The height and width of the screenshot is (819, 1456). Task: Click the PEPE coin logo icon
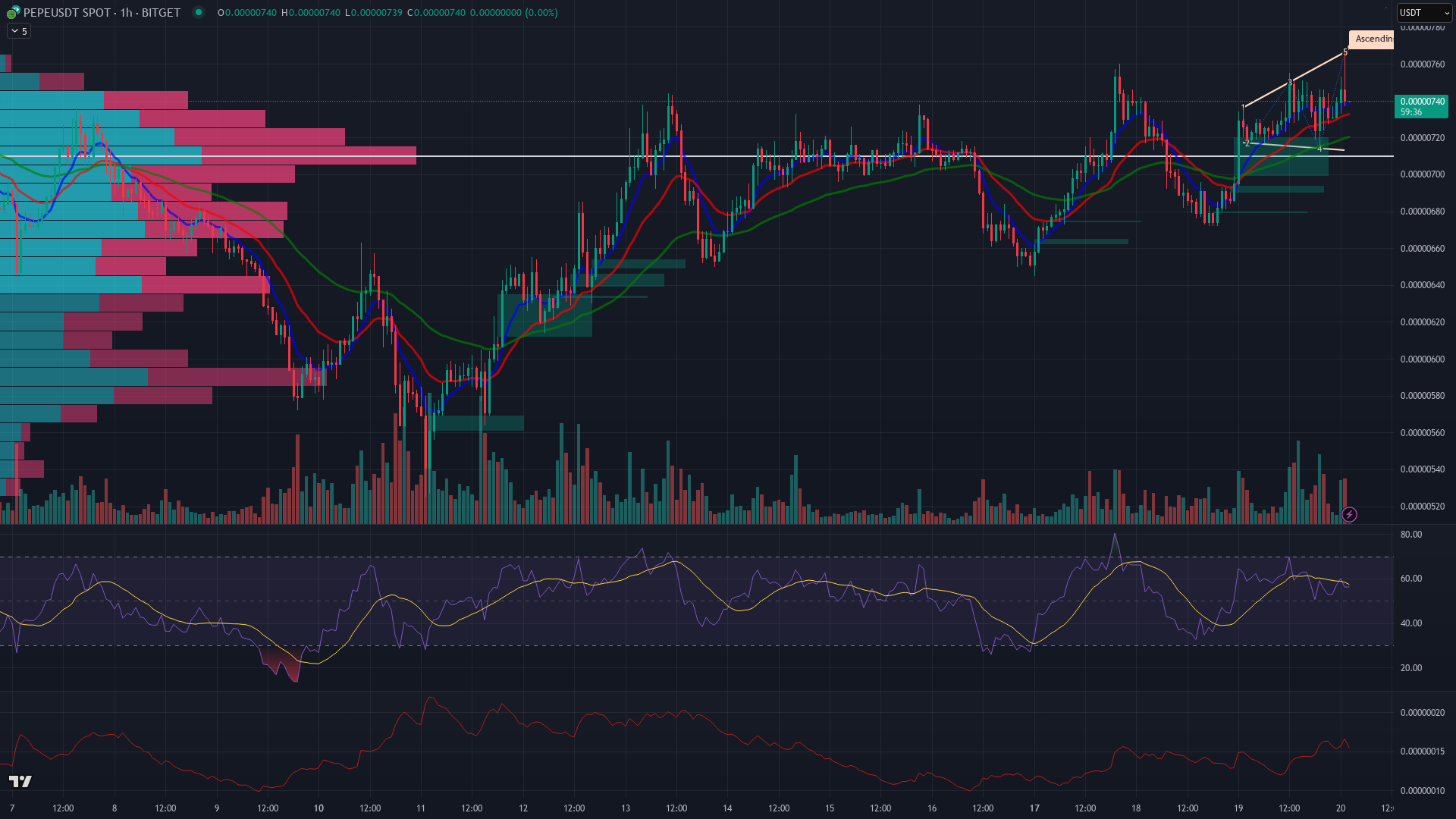point(13,13)
